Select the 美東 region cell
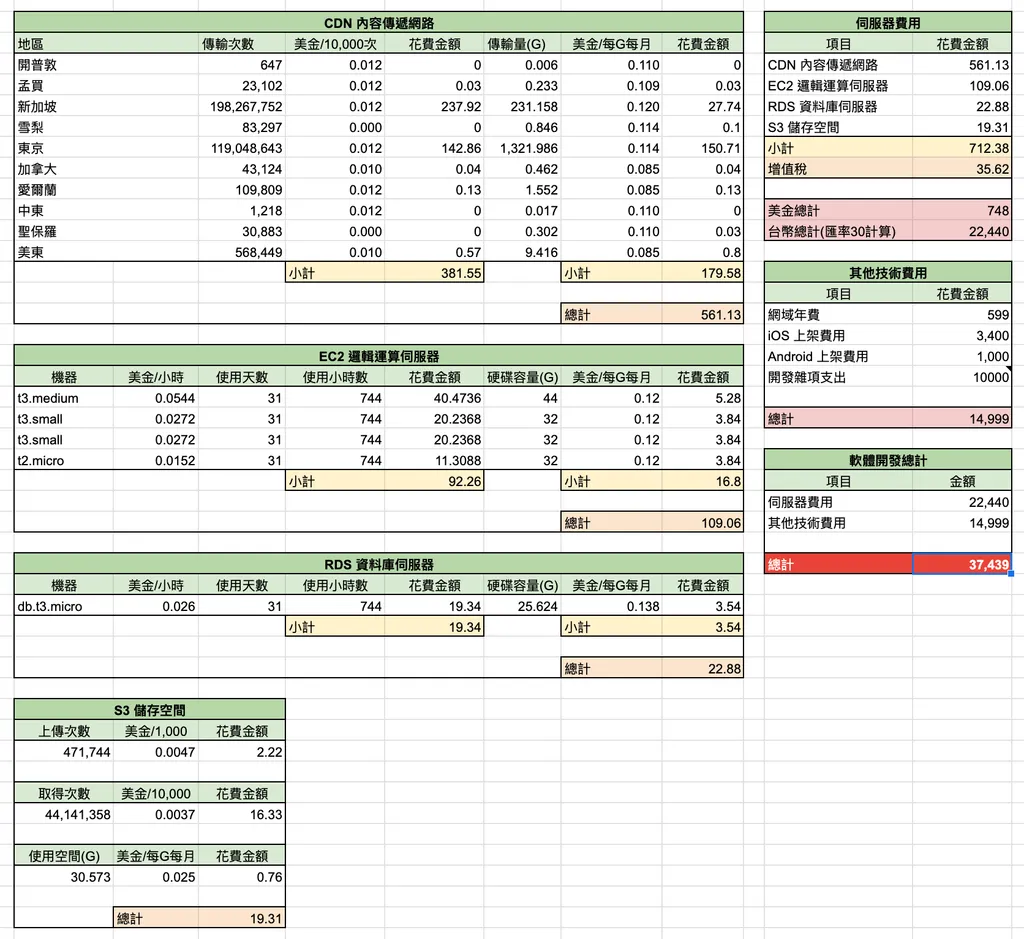The width and height of the screenshot is (1024, 939). (106, 253)
